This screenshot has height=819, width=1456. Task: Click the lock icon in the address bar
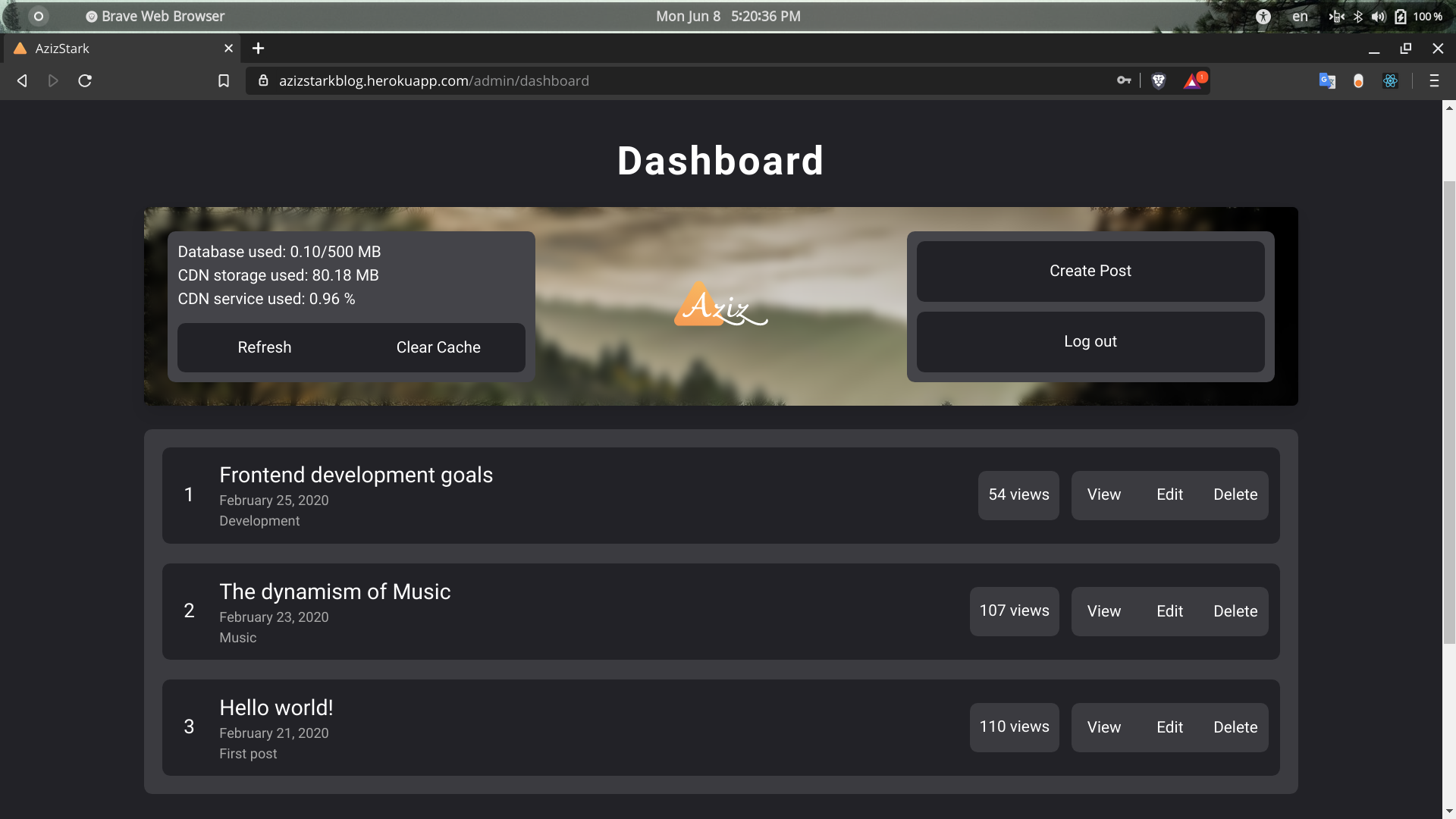pyautogui.click(x=263, y=80)
